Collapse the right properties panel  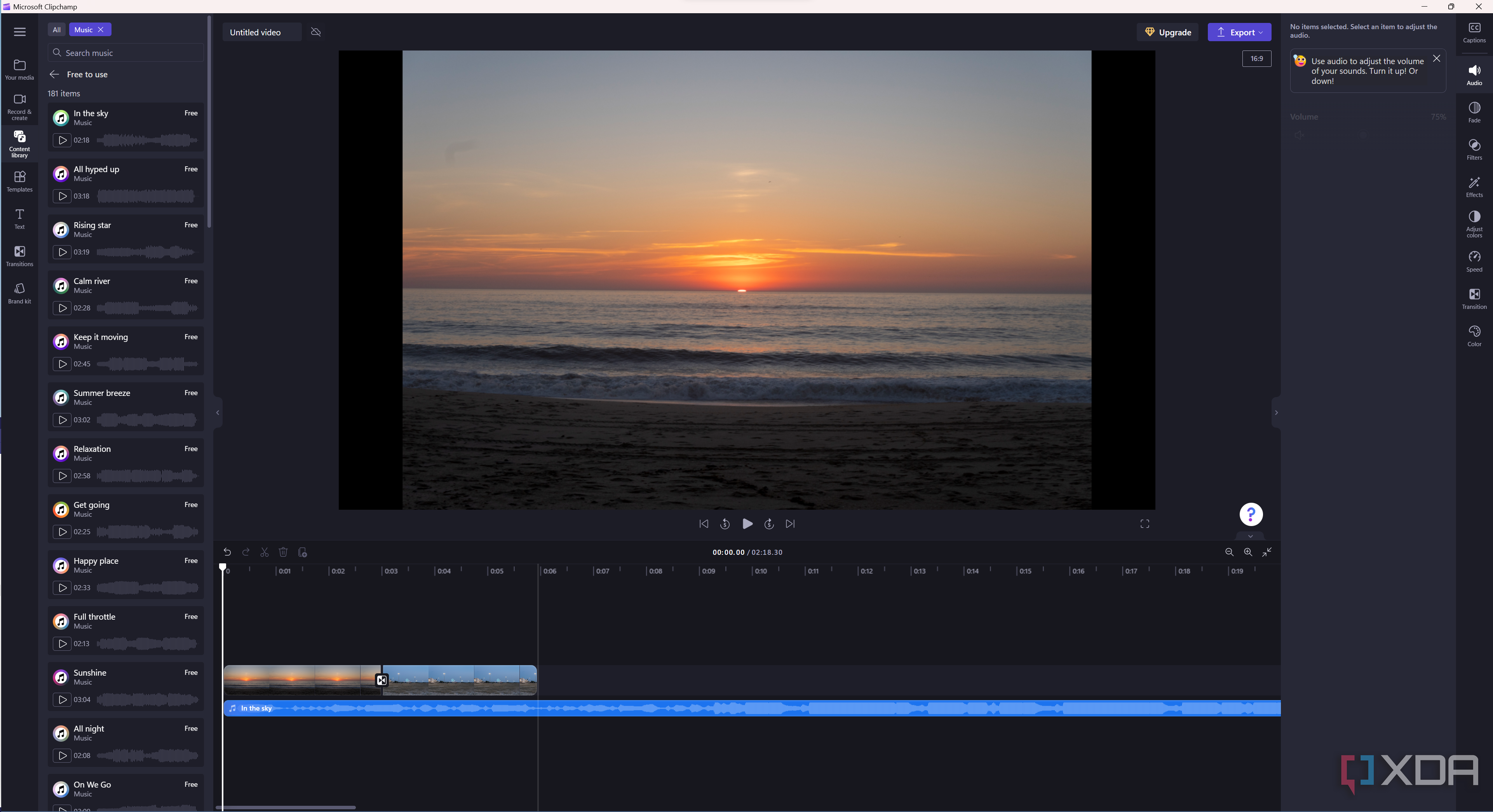tap(1276, 413)
